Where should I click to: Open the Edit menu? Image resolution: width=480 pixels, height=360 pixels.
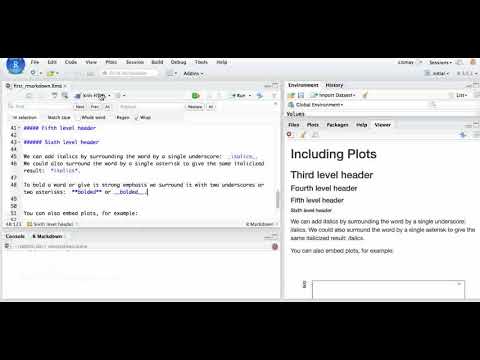coord(52,62)
